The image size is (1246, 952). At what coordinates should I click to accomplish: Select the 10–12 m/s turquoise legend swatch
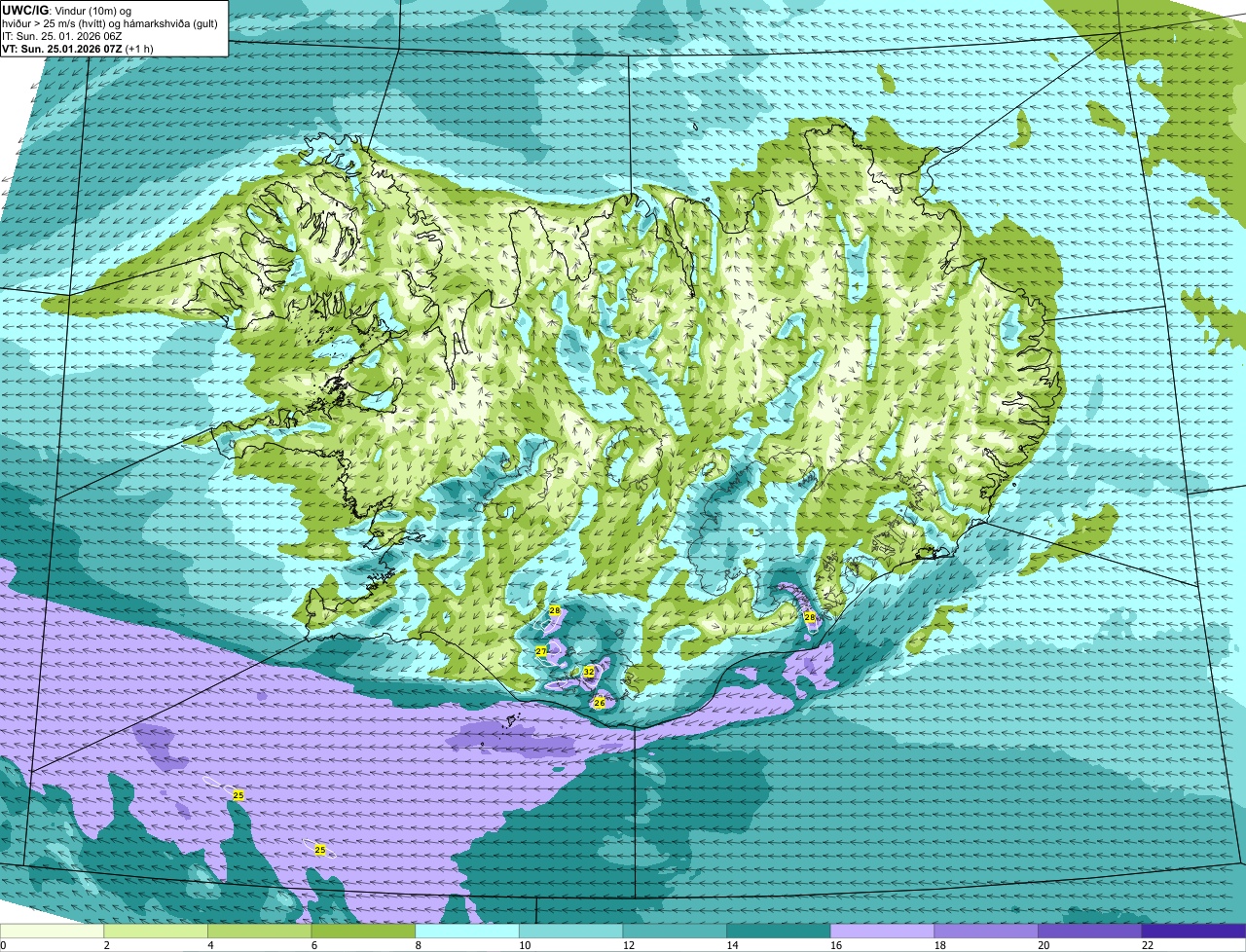(x=571, y=932)
